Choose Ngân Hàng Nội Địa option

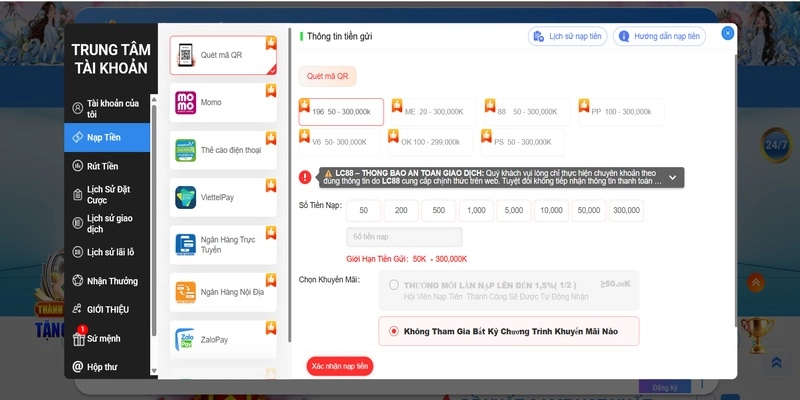coord(223,292)
